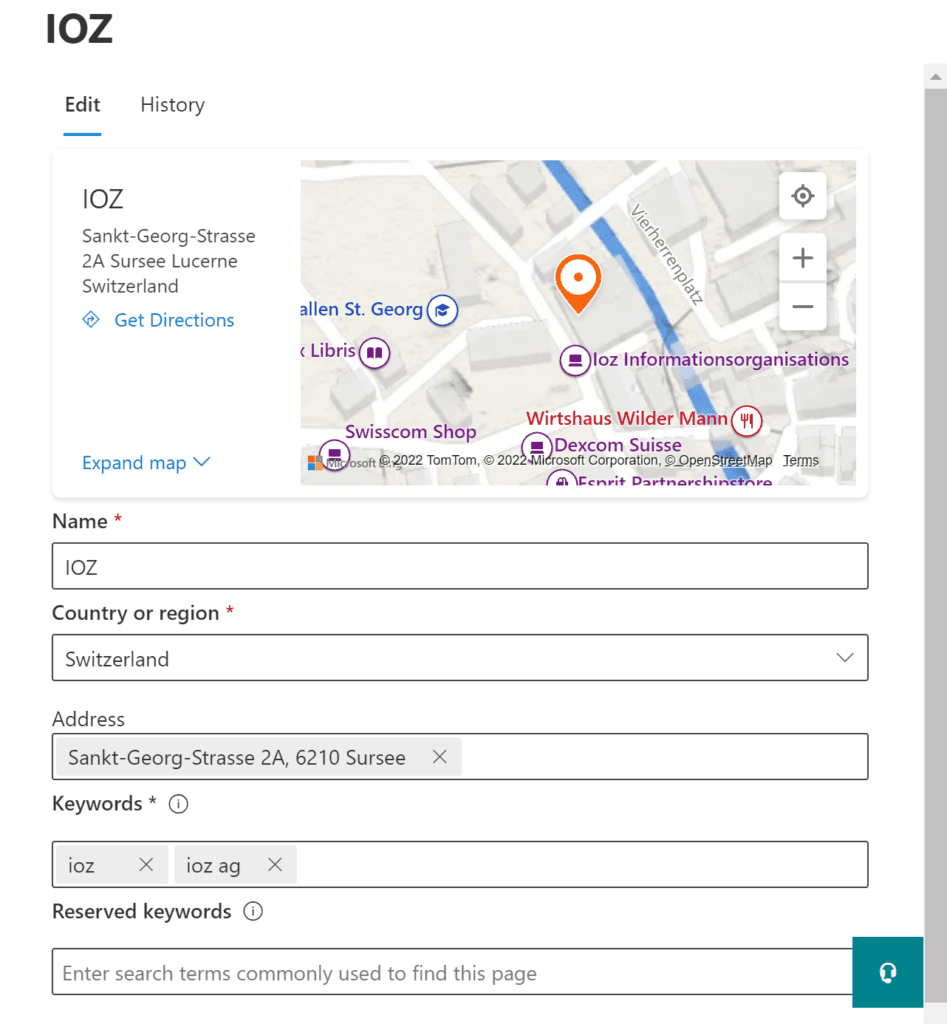Remove the 'ioz' keyword

click(x=146, y=865)
